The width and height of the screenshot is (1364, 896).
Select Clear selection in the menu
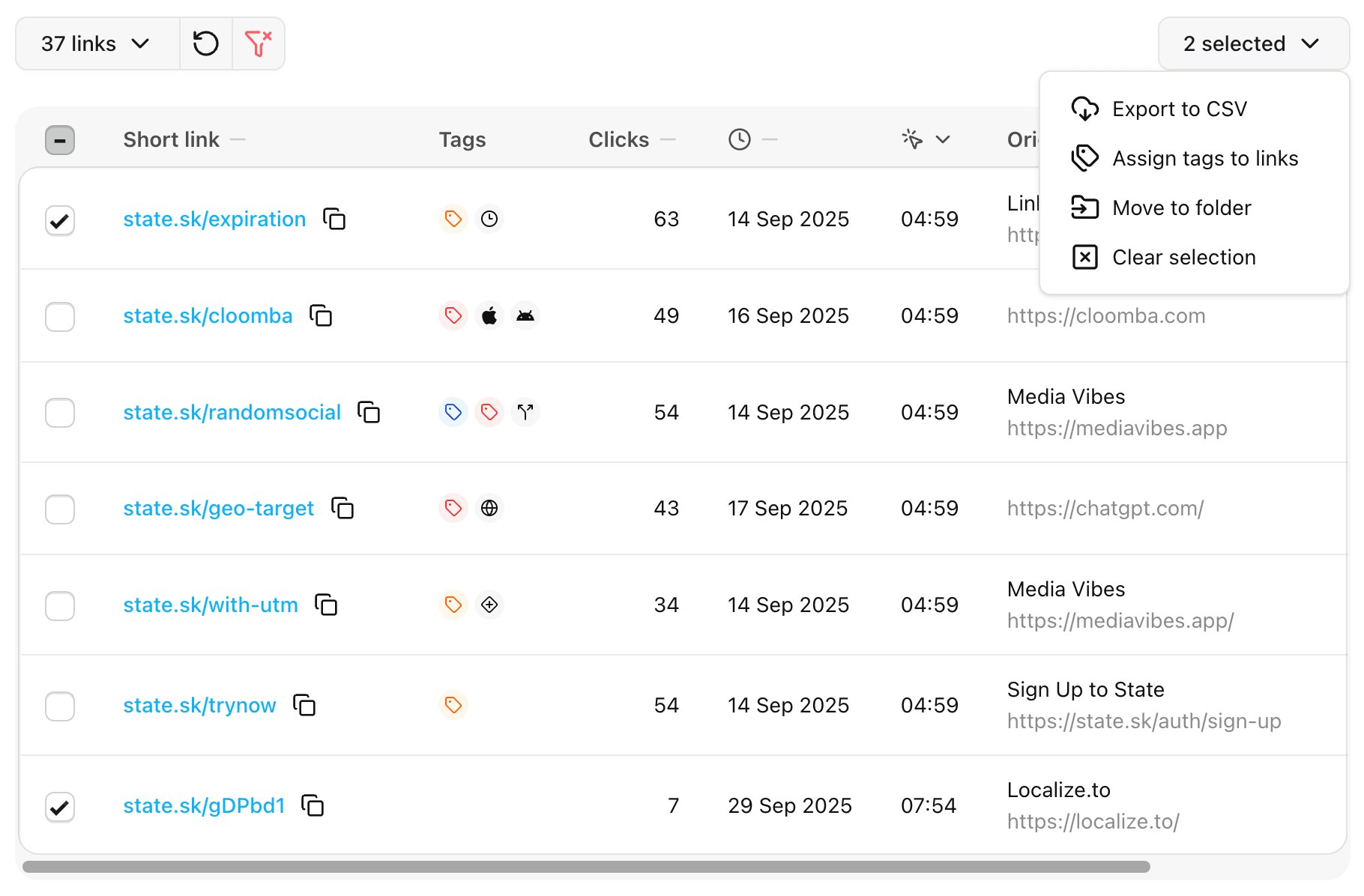1183,257
